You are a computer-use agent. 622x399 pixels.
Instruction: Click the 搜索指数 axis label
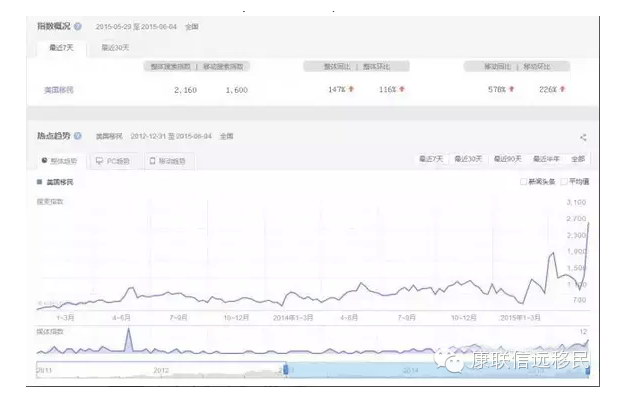[x=50, y=202]
